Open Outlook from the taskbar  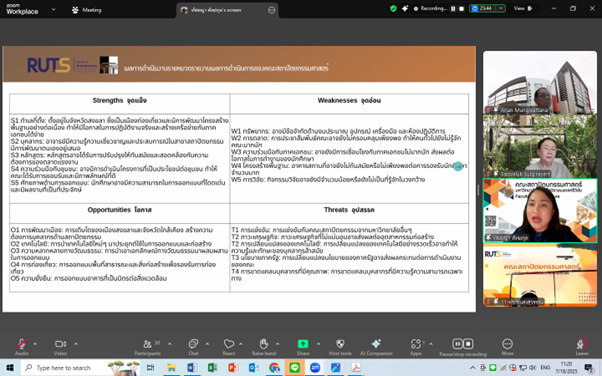253,368
